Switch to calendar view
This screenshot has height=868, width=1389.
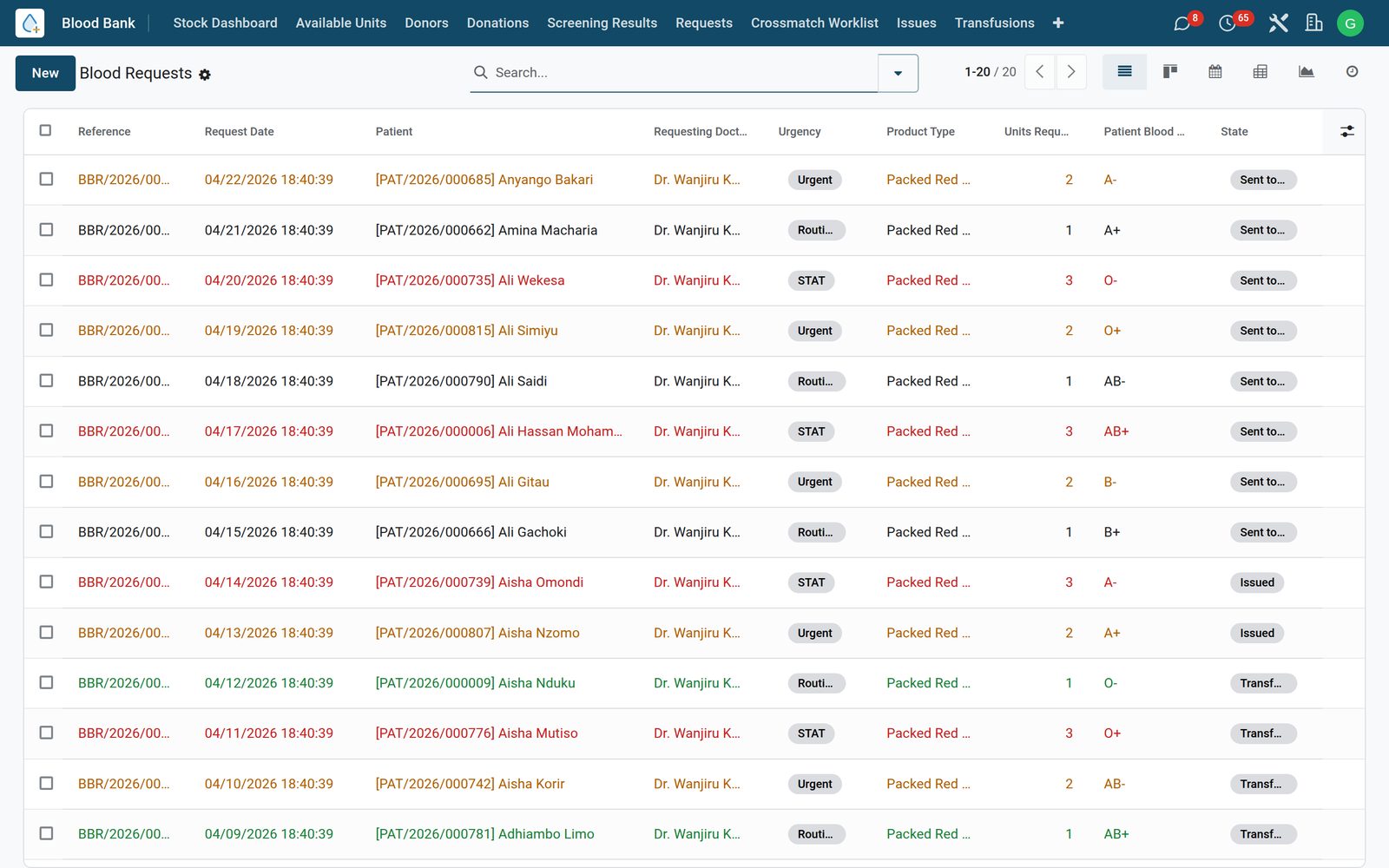coord(1215,72)
